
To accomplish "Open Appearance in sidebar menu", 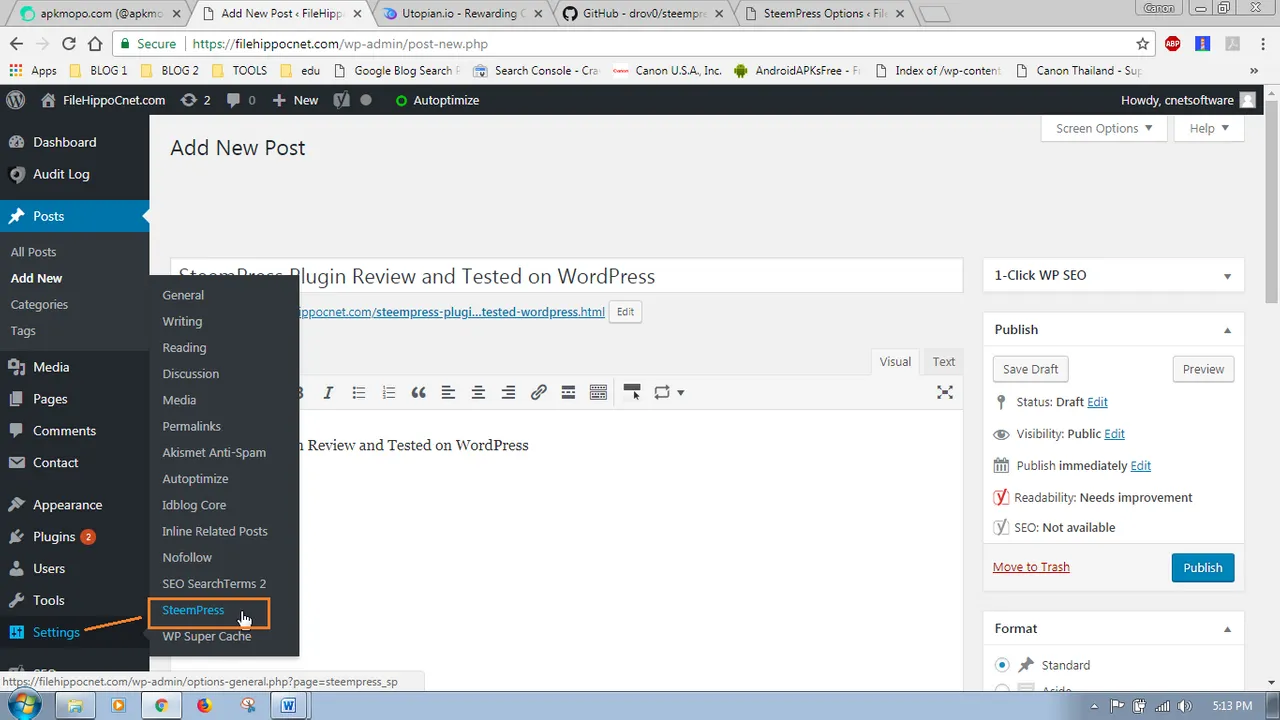I will [67, 505].
